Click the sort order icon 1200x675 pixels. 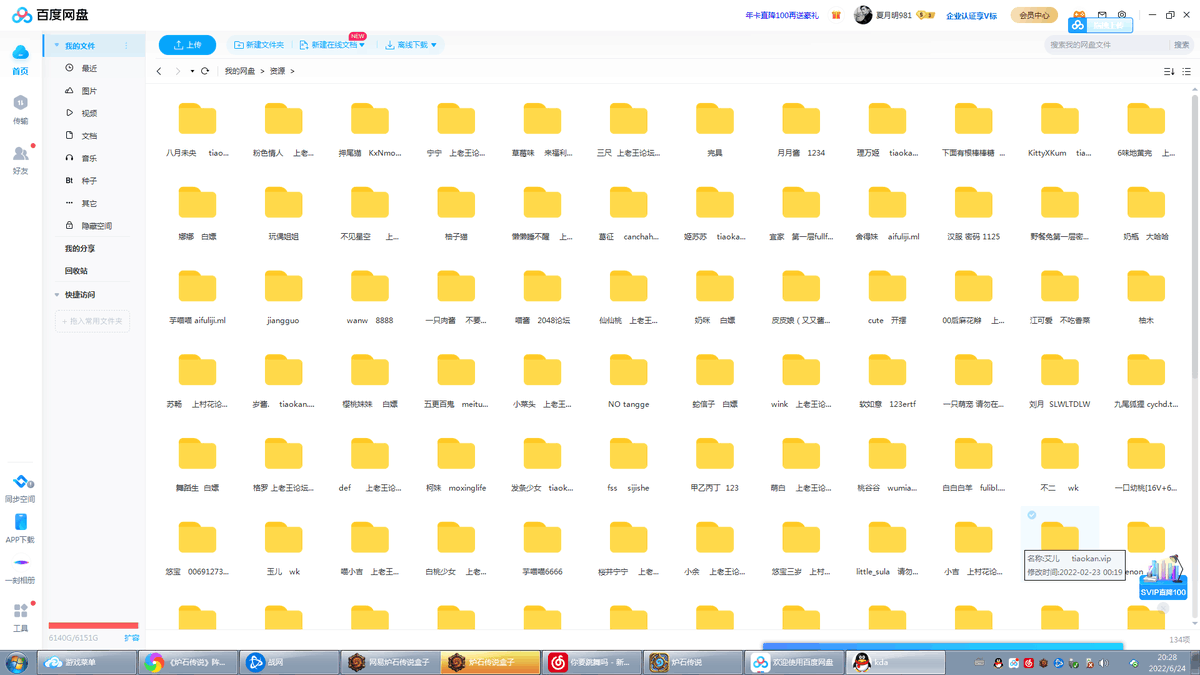(x=1169, y=72)
